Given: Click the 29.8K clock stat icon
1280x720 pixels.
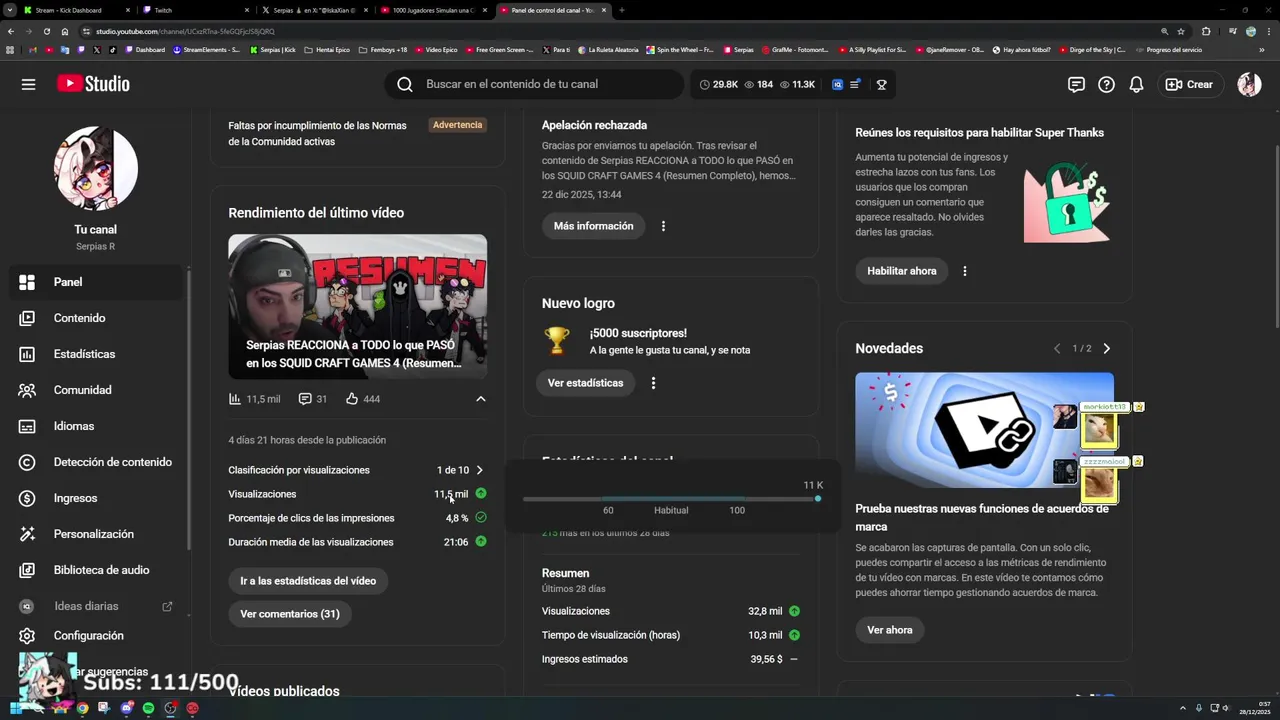Looking at the screenshot, I should coord(705,85).
